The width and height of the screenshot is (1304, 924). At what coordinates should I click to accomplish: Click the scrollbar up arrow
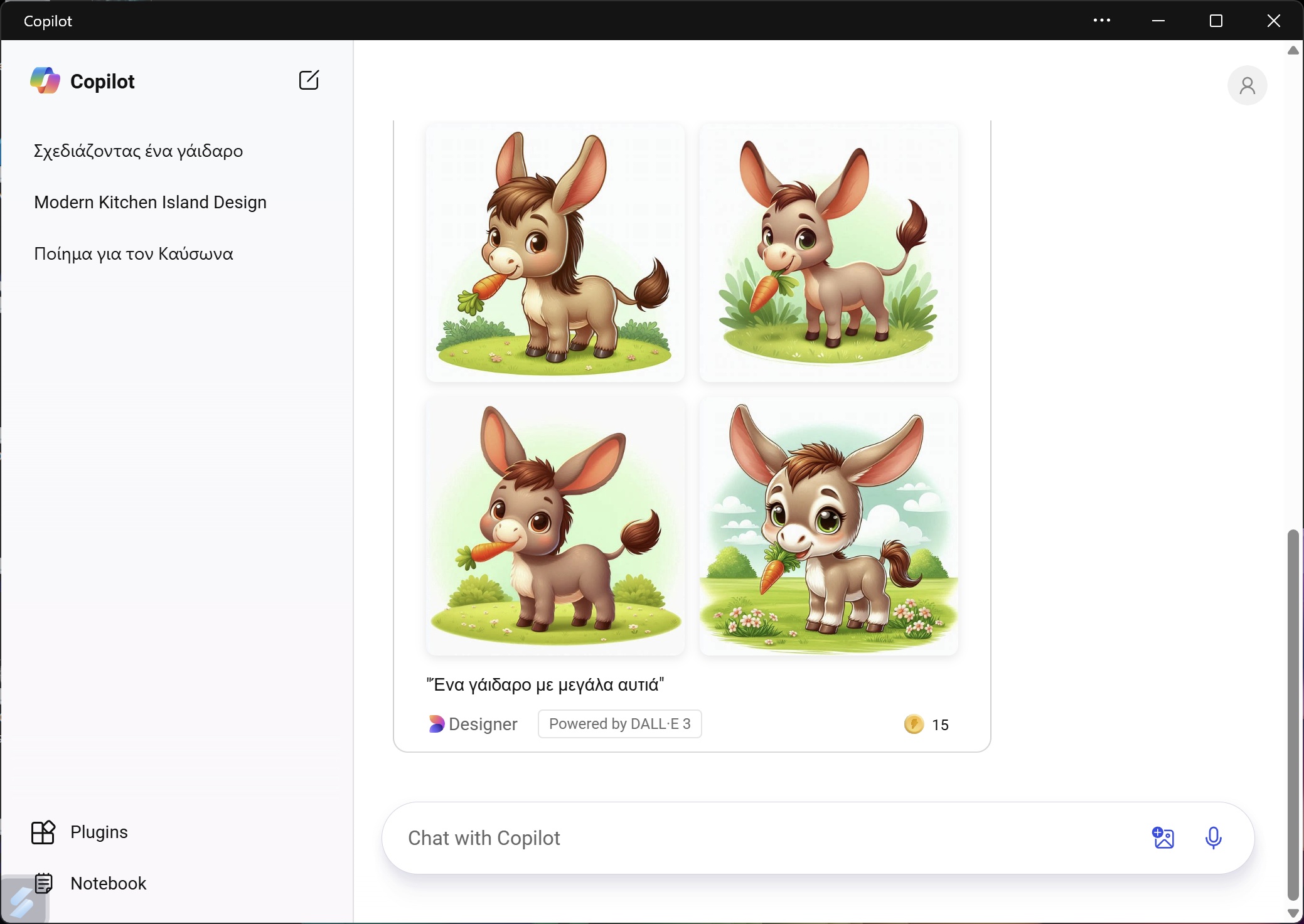(1293, 51)
